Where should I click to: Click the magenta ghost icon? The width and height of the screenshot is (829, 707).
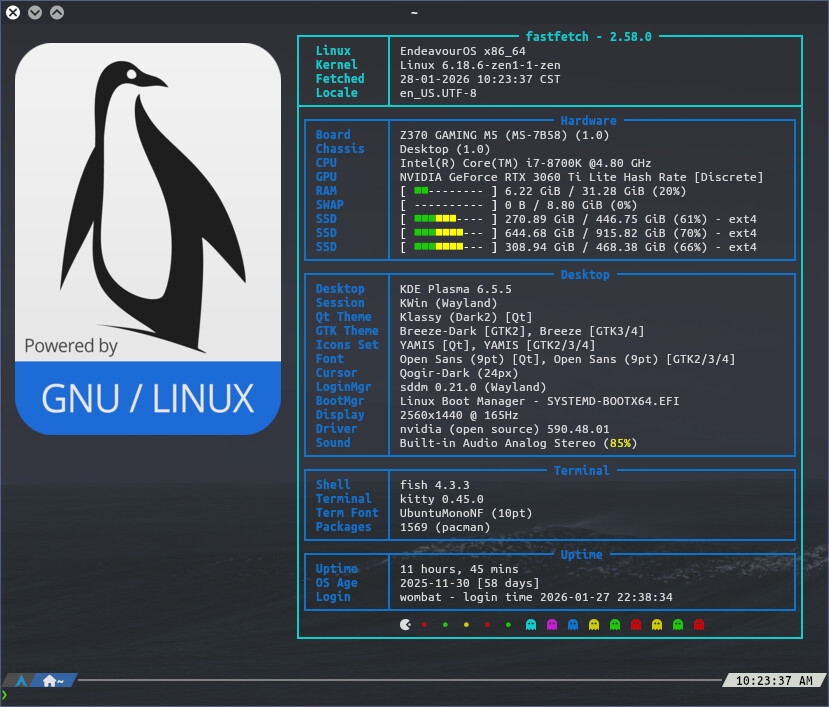[552, 625]
